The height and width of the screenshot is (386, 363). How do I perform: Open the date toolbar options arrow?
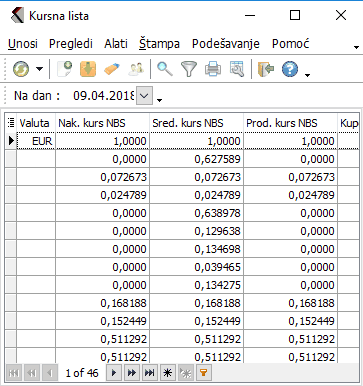(159, 100)
